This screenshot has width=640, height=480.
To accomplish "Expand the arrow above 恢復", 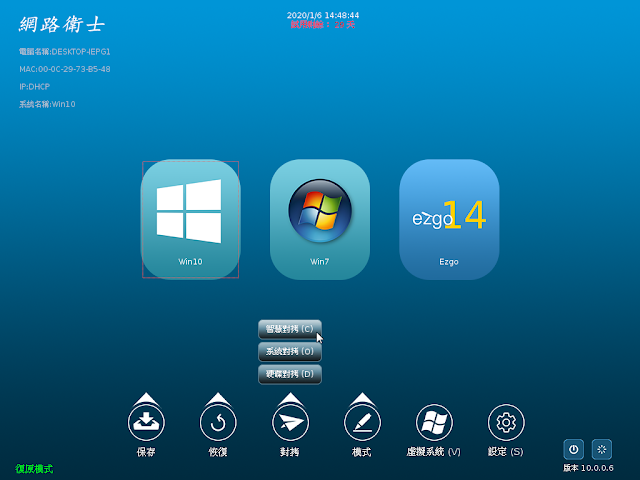I will pyautogui.click(x=218, y=399).
